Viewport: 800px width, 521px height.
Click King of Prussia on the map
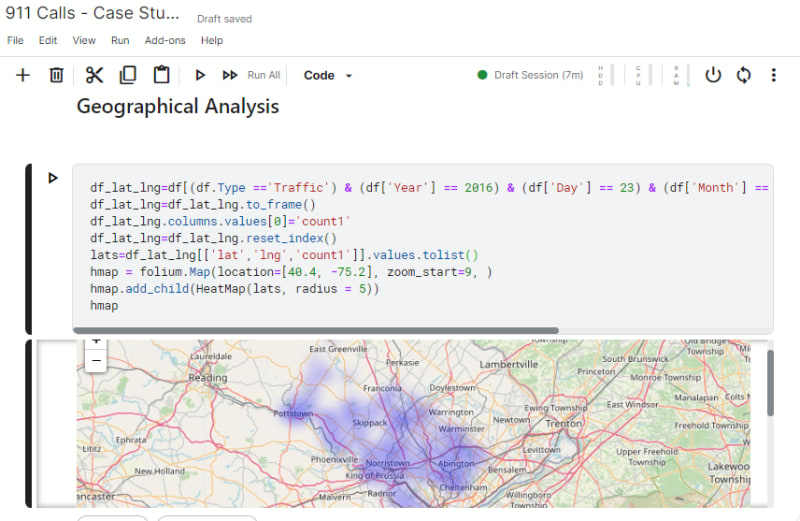(x=374, y=476)
